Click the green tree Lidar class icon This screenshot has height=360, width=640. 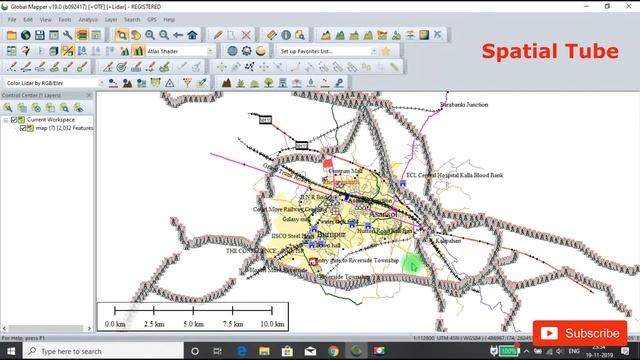[268, 83]
